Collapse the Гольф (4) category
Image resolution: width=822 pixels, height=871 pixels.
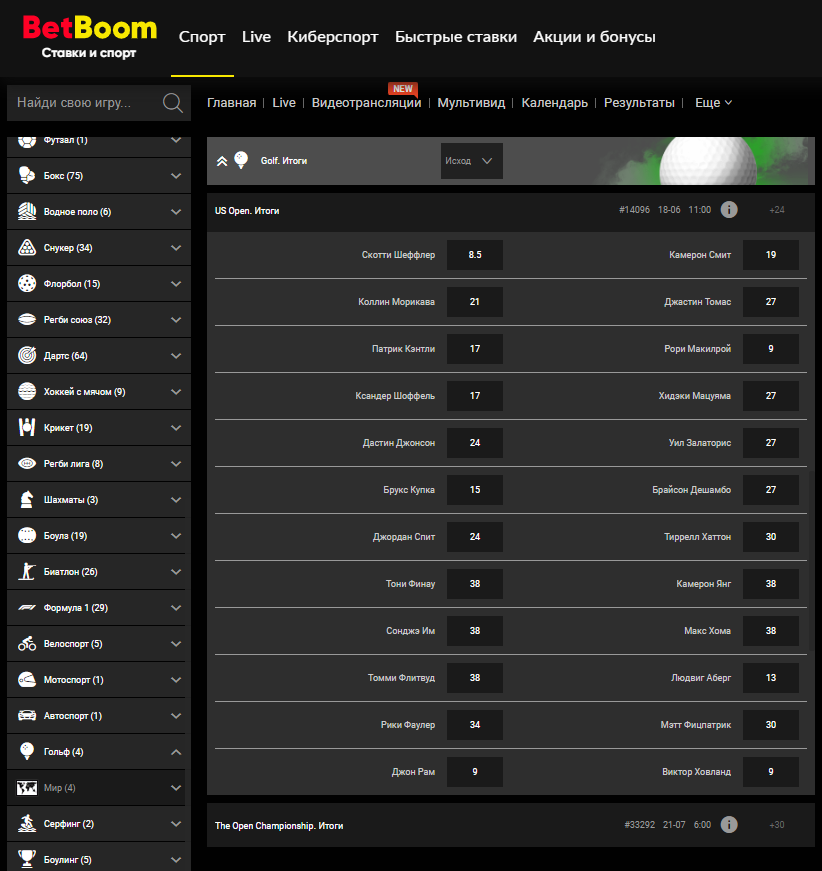[x=176, y=752]
